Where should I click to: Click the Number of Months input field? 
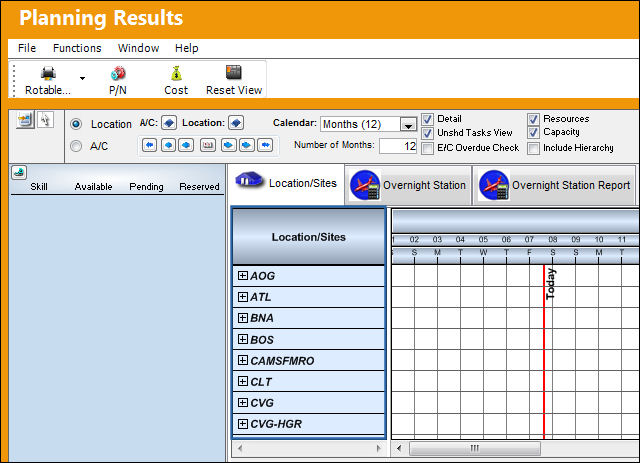pyautogui.click(x=398, y=146)
